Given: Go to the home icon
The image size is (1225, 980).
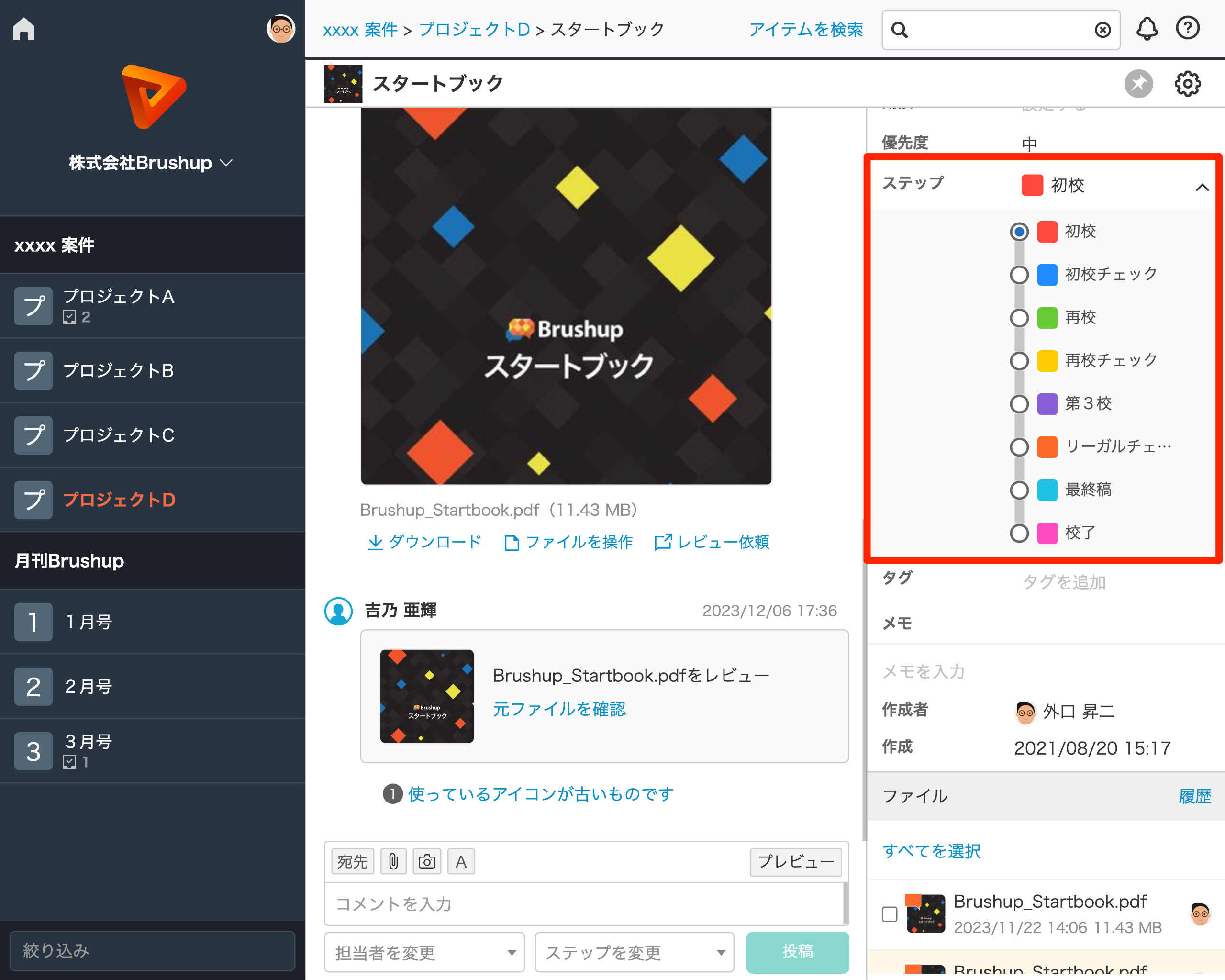Looking at the screenshot, I should click(x=24, y=29).
